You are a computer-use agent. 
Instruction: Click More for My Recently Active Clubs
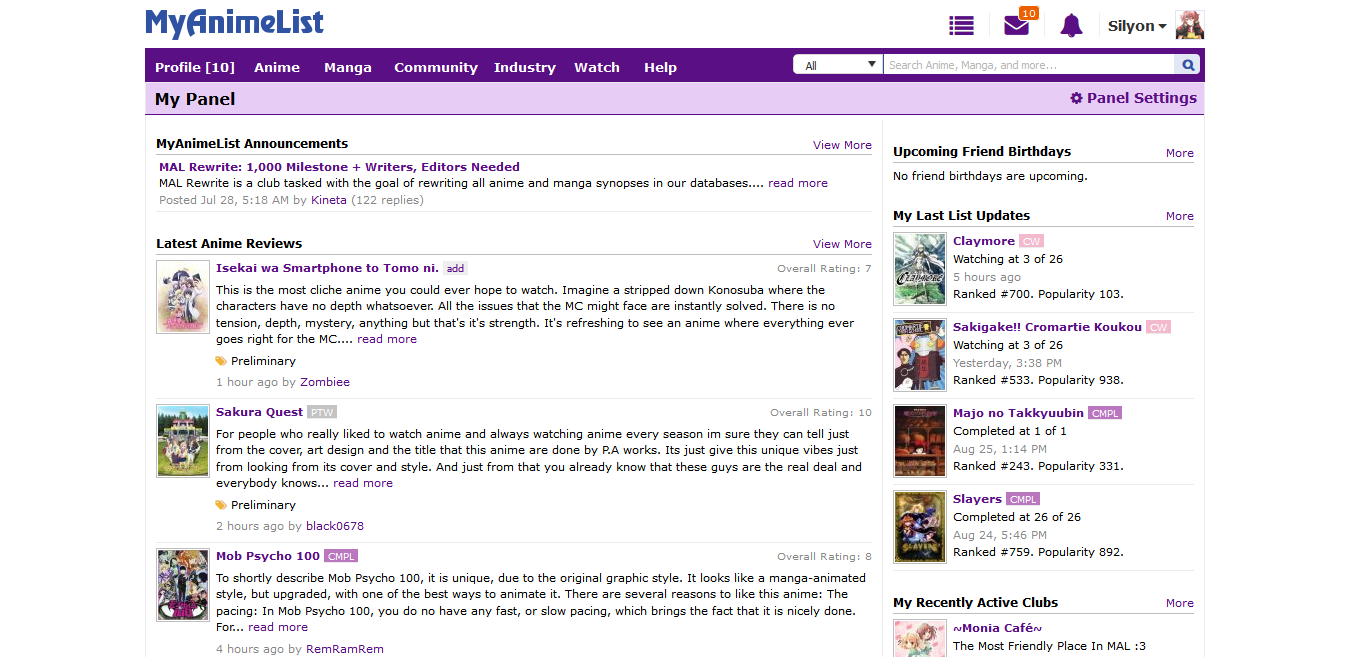[x=1180, y=603]
